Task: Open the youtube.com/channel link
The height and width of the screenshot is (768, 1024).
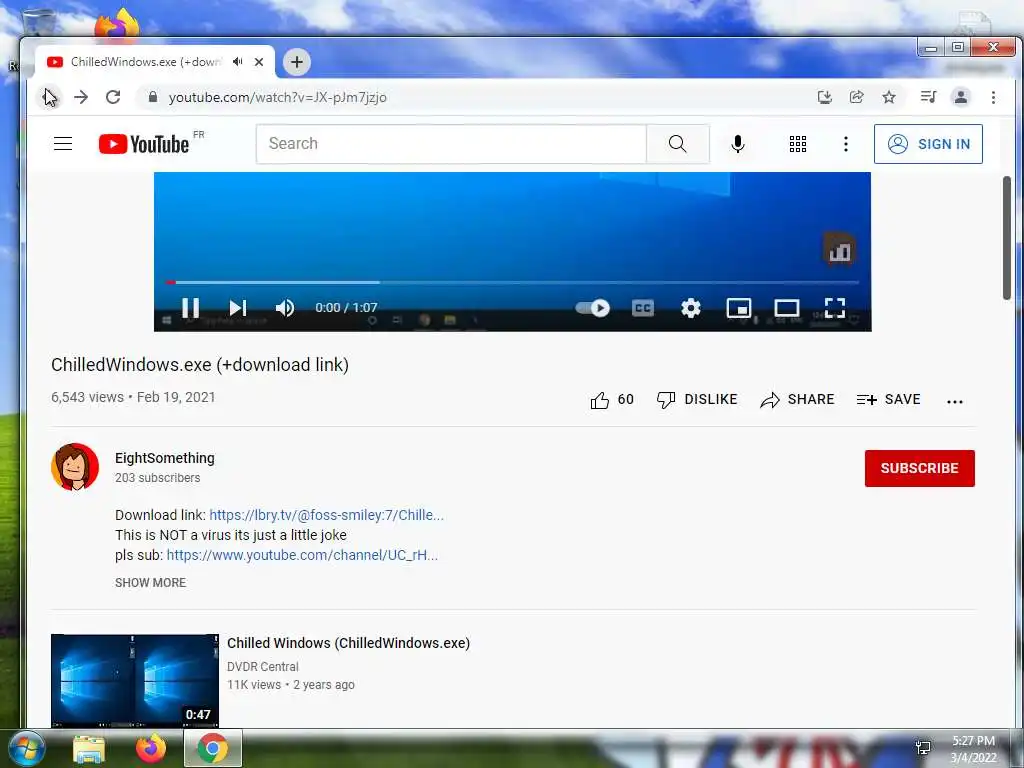Action: tap(302, 555)
